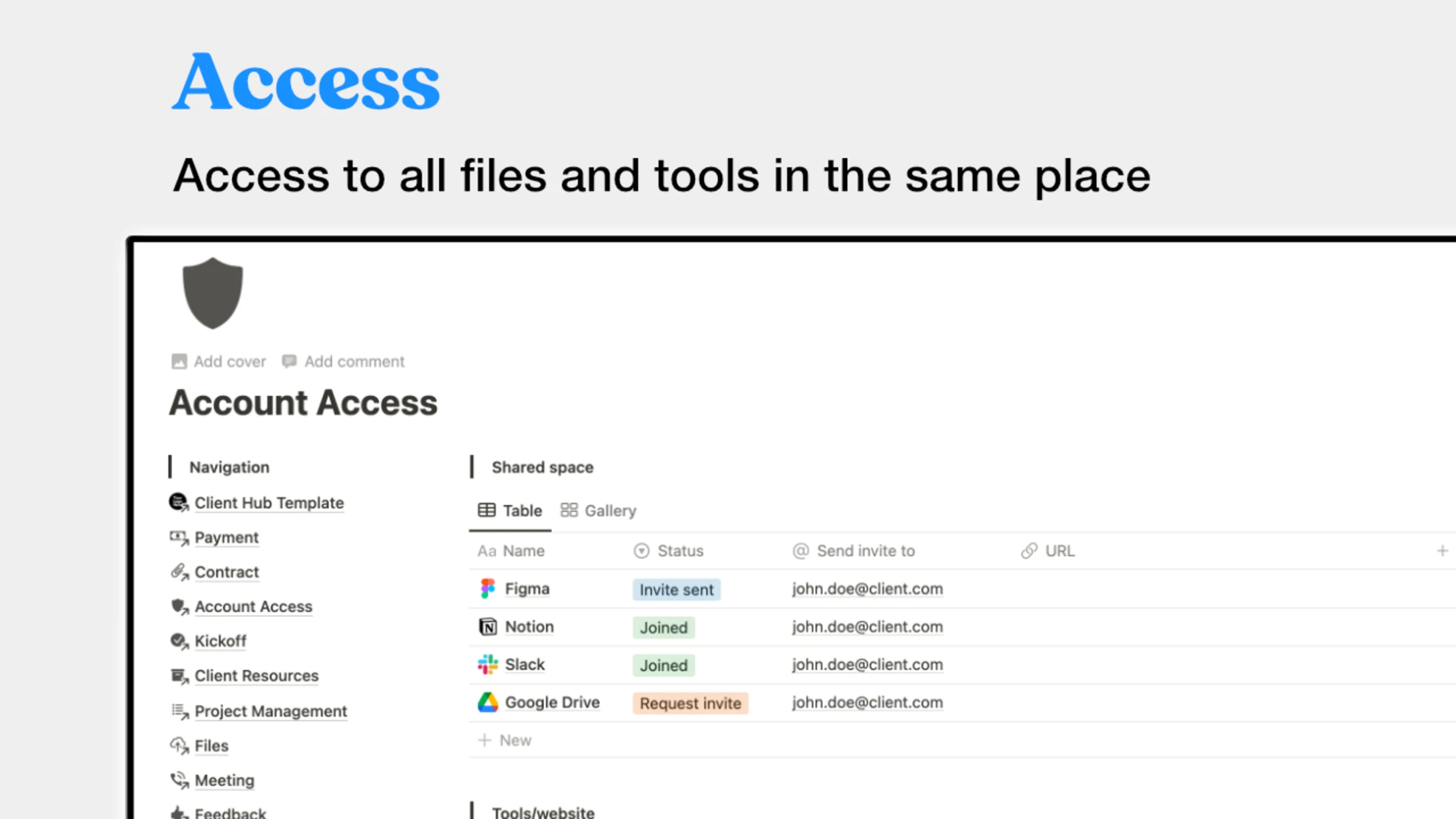Add a New row to table
This screenshot has height=819, width=1456.
coord(505,740)
